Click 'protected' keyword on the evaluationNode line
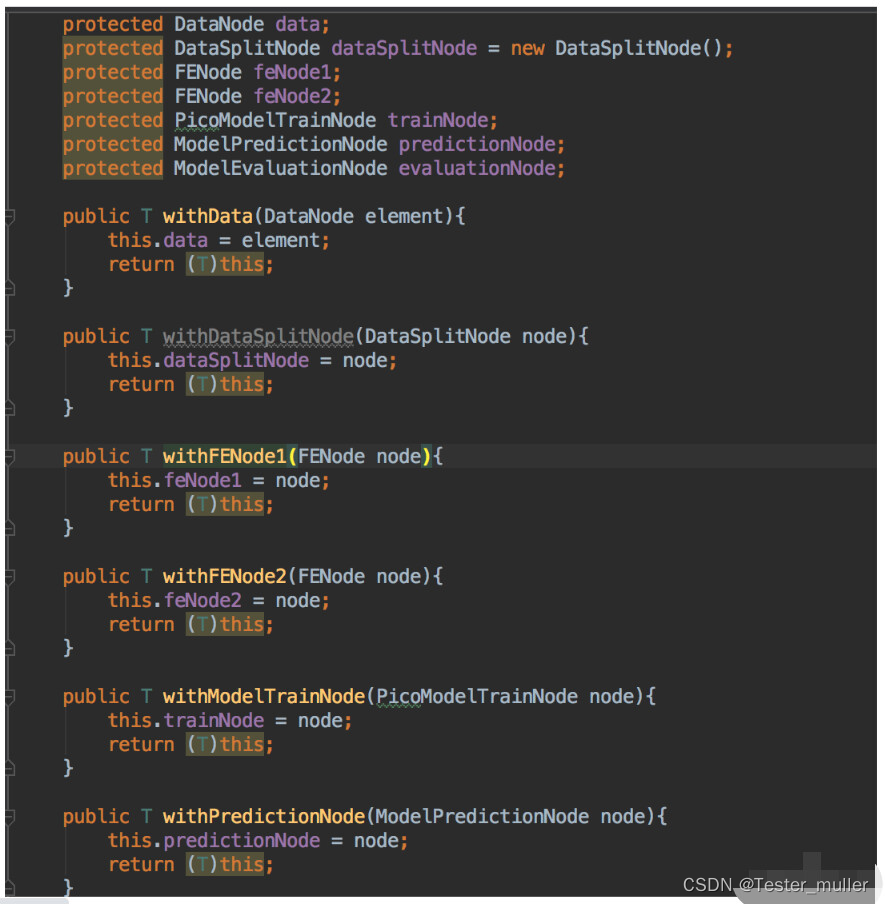 (x=113, y=168)
